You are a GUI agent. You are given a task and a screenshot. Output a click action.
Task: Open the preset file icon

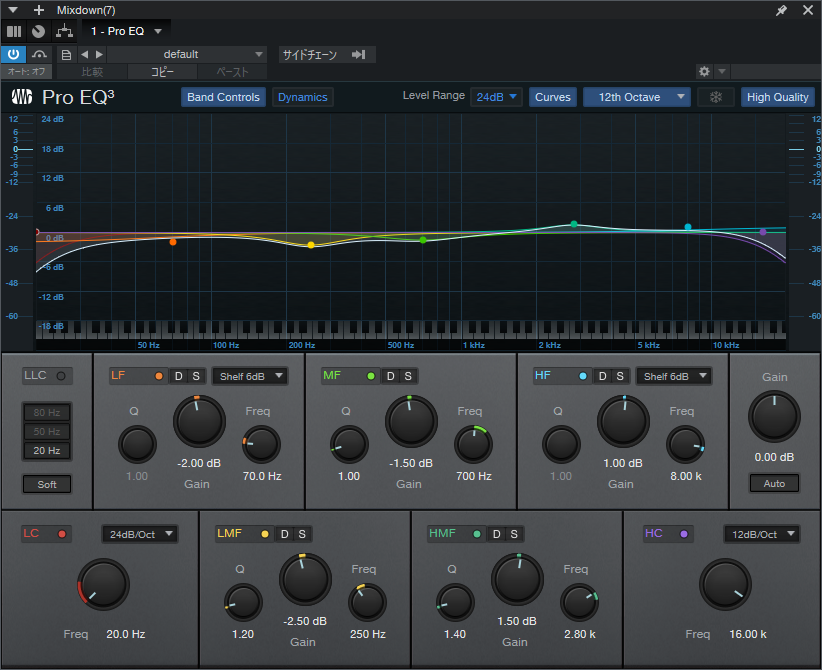[67, 55]
